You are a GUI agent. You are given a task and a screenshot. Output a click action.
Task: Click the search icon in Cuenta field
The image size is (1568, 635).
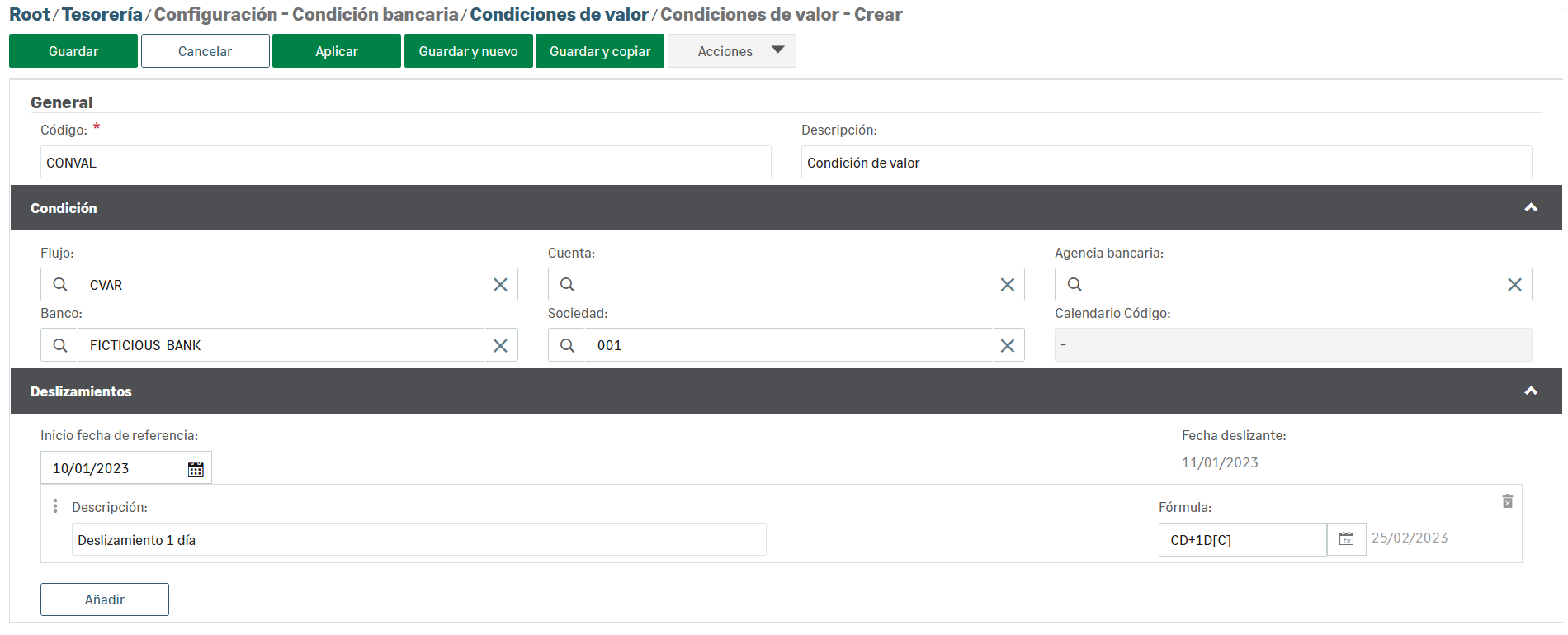567,285
